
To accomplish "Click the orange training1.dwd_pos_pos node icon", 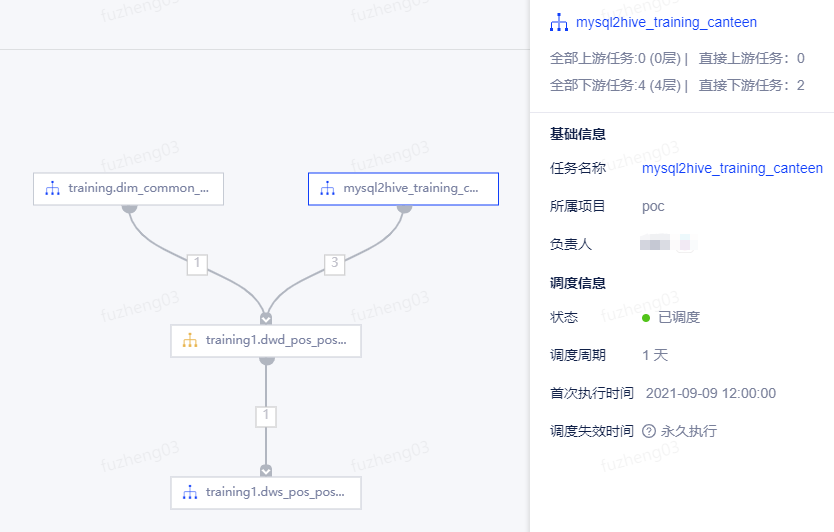I will [x=190, y=340].
